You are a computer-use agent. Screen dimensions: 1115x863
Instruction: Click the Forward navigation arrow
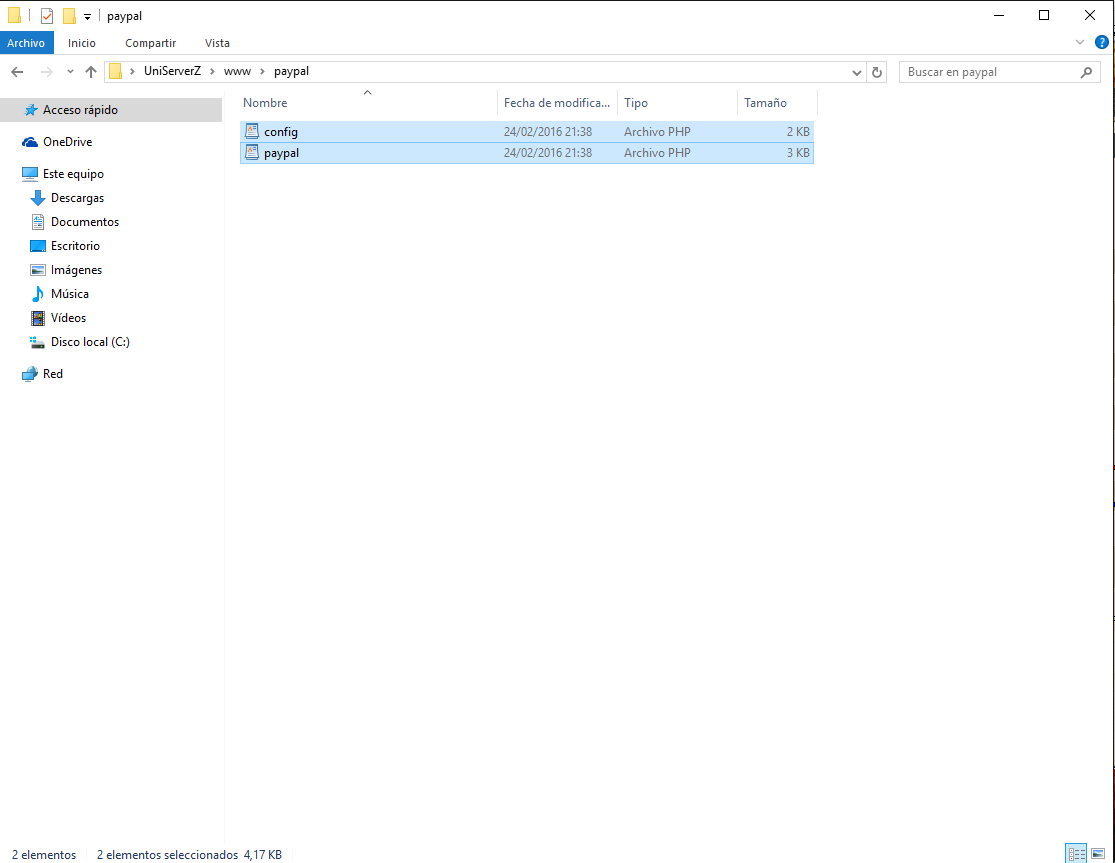pos(46,72)
